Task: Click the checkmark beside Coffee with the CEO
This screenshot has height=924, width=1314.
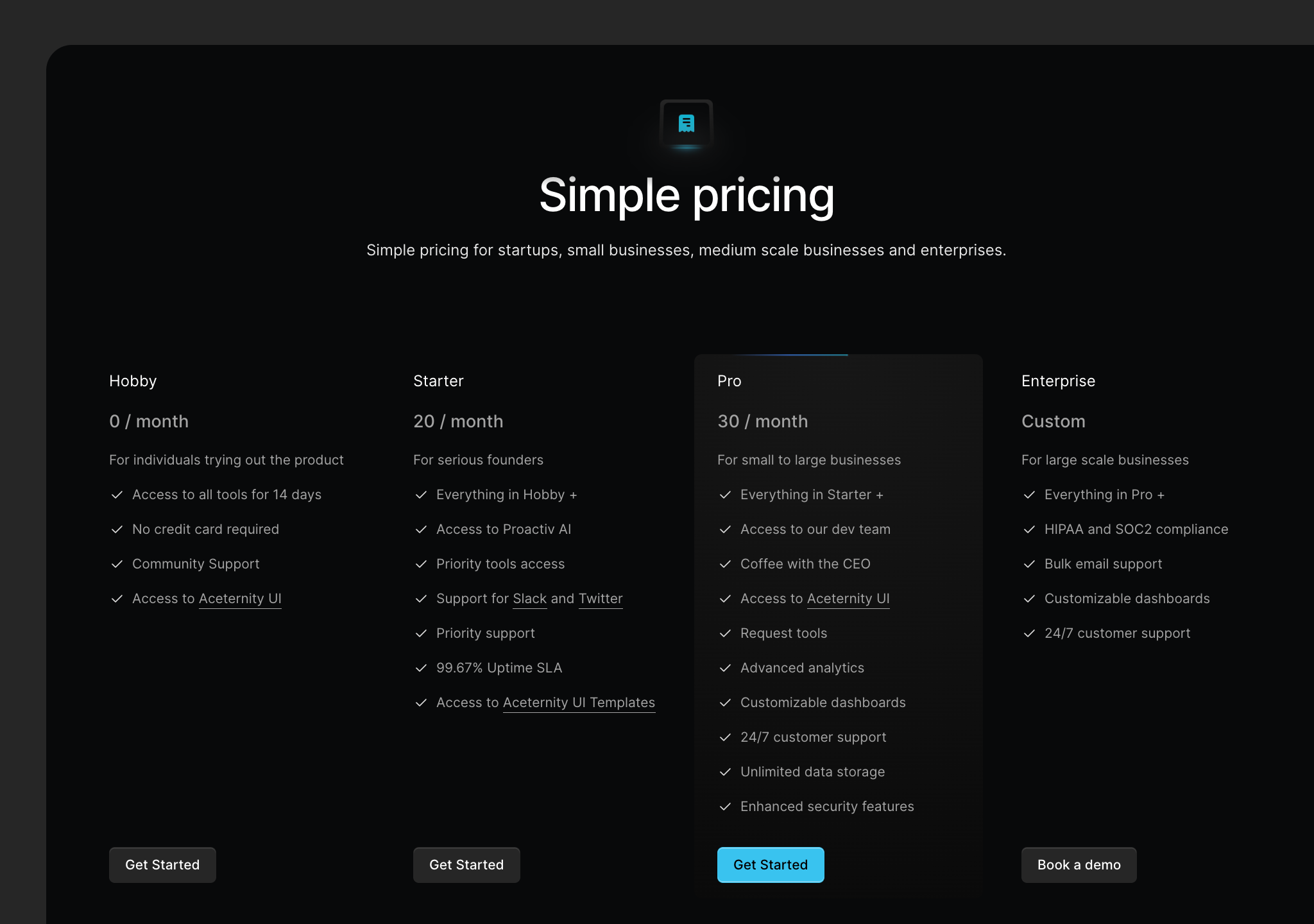Action: click(726, 564)
